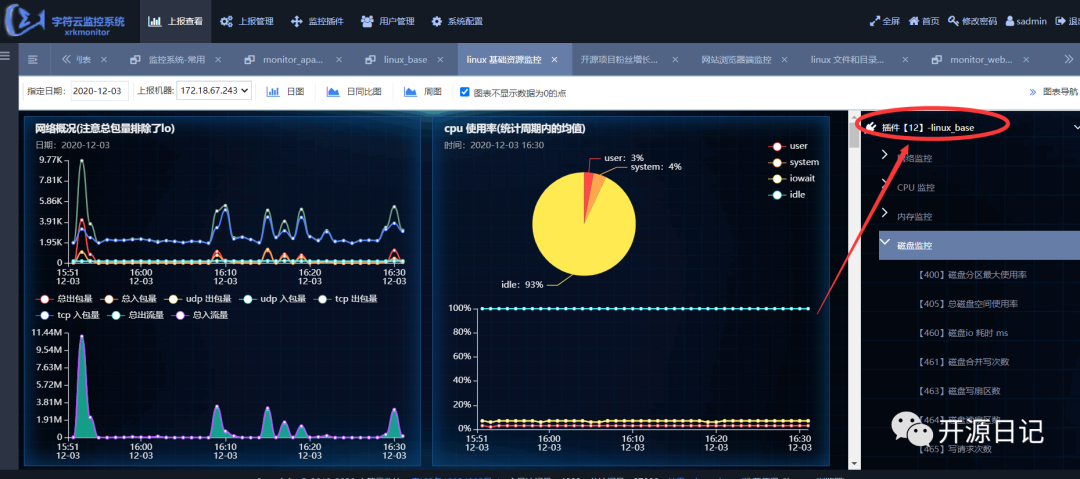The image size is (1080, 479).
Task: Open the 上报查看 menu
Action: 175,21
